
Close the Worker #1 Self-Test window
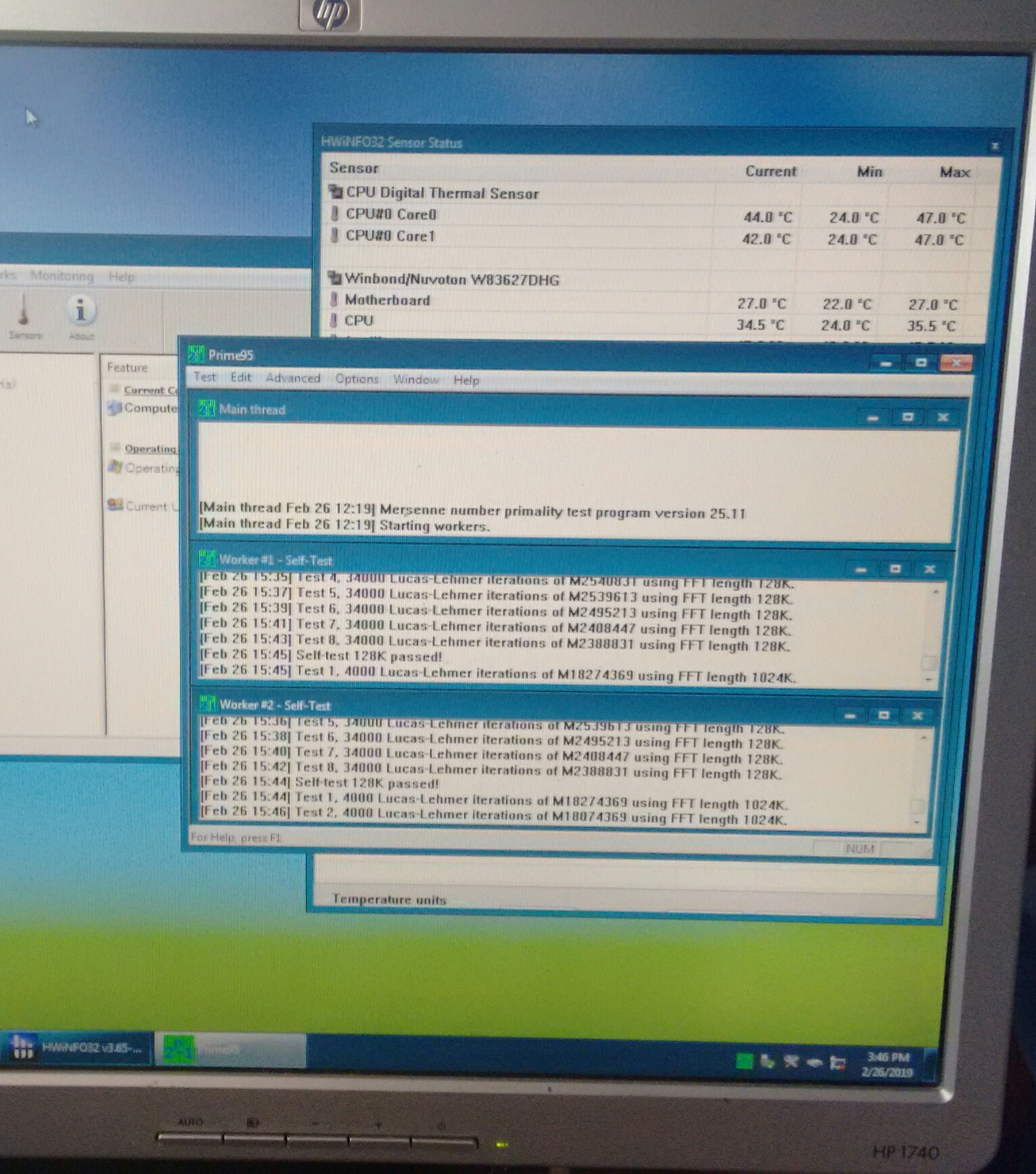click(930, 569)
